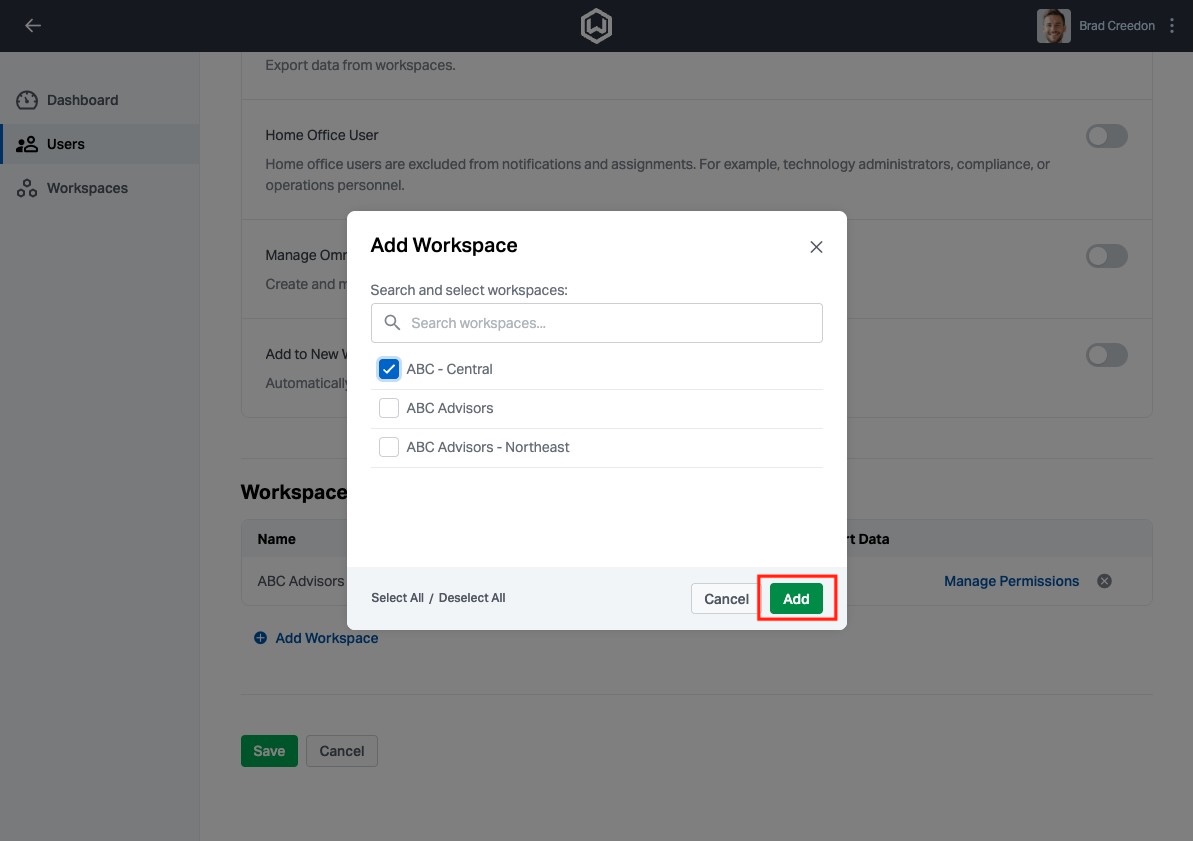Check the ABC Advisors workspace
This screenshot has height=841, width=1193.
pos(388,407)
